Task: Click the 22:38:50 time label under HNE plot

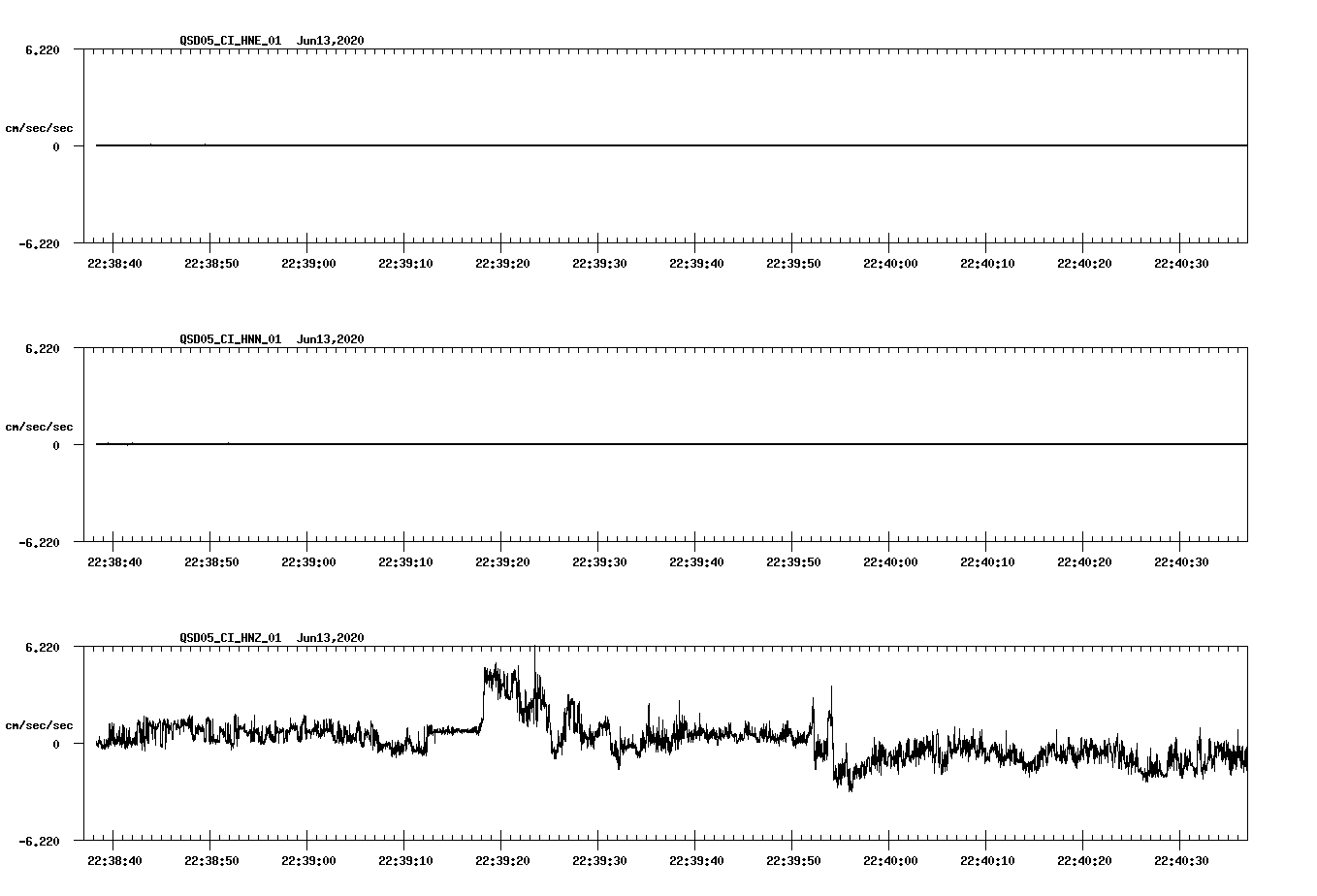Action: (211, 264)
